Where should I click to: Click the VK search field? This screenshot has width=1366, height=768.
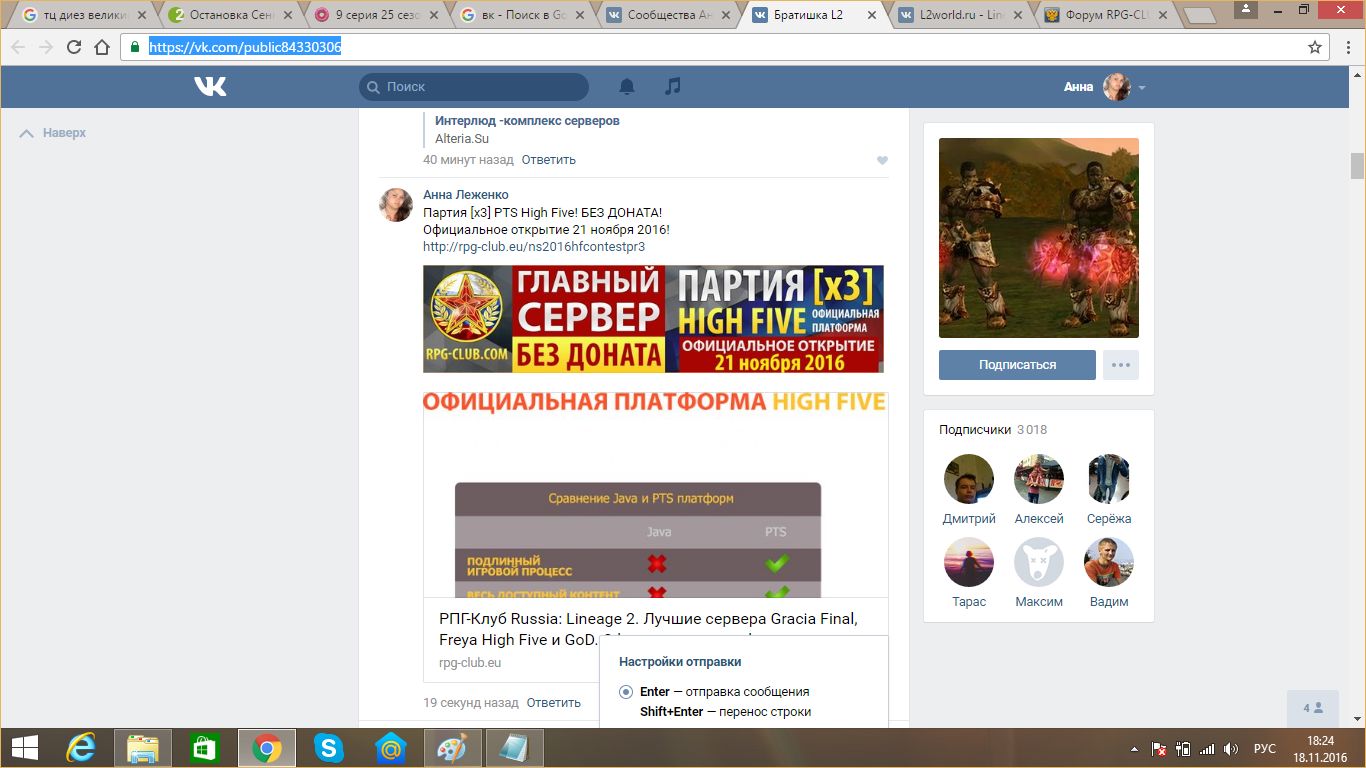(x=474, y=87)
